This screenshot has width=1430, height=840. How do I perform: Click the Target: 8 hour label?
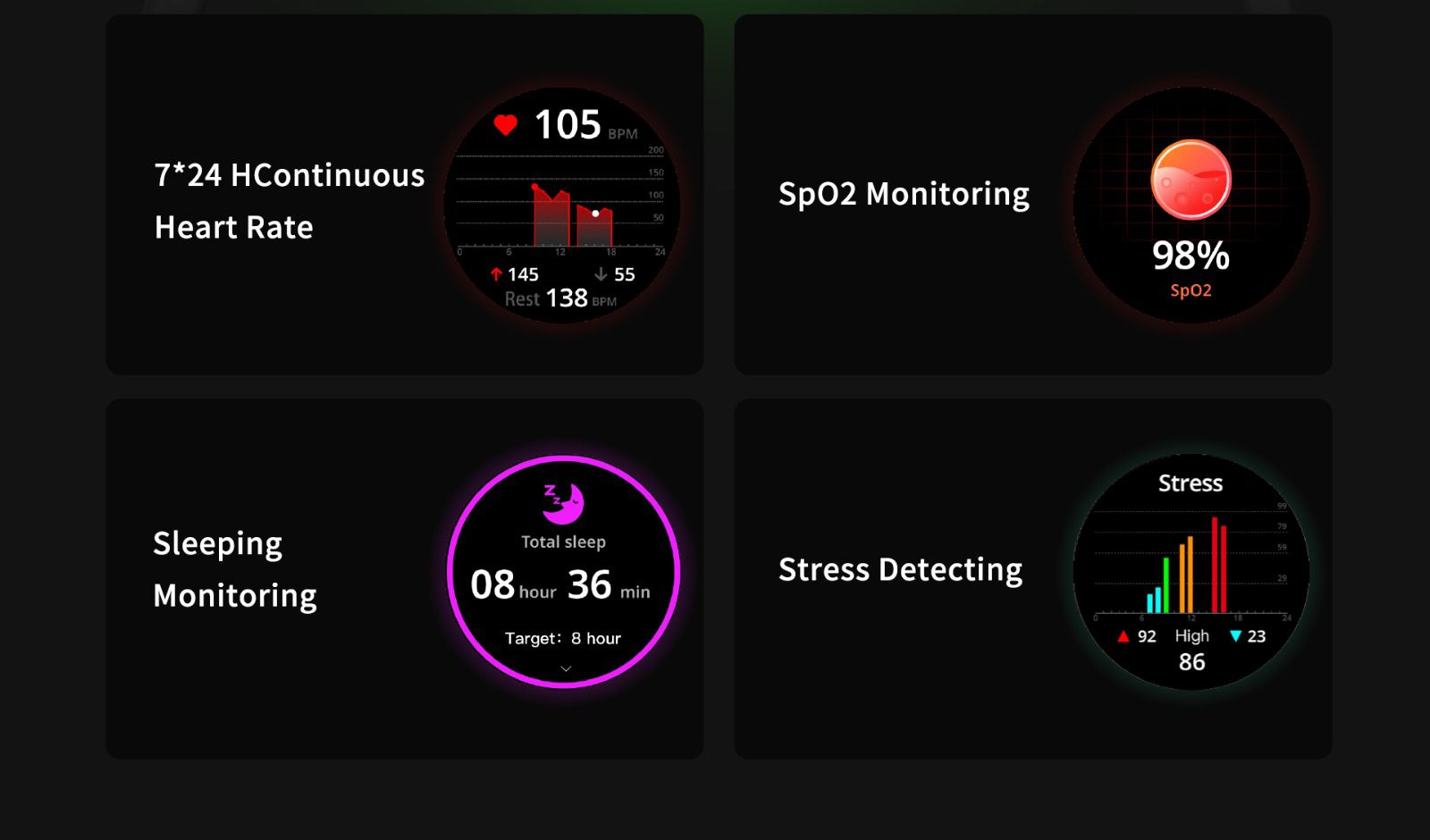(x=563, y=638)
